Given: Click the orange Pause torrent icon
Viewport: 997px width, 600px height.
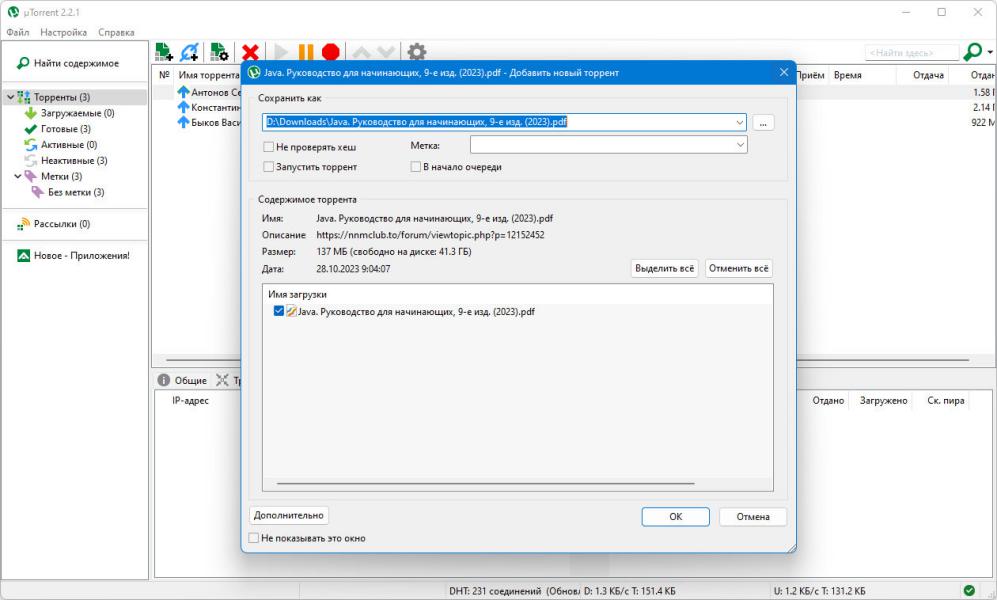Looking at the screenshot, I should [306, 52].
